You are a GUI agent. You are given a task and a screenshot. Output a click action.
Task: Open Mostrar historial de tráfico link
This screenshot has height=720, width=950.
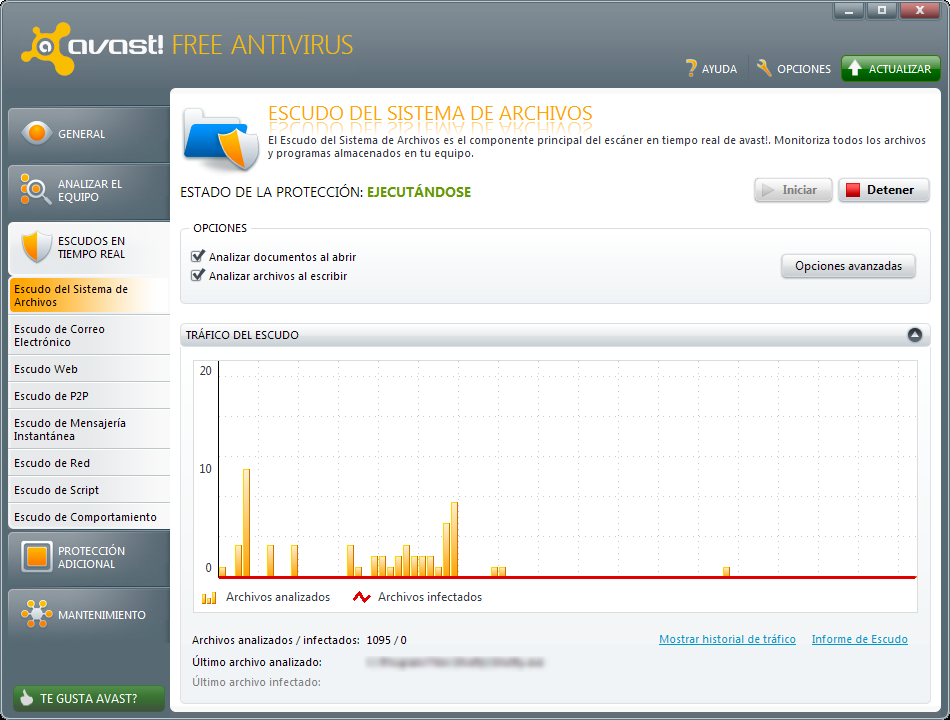click(727, 639)
